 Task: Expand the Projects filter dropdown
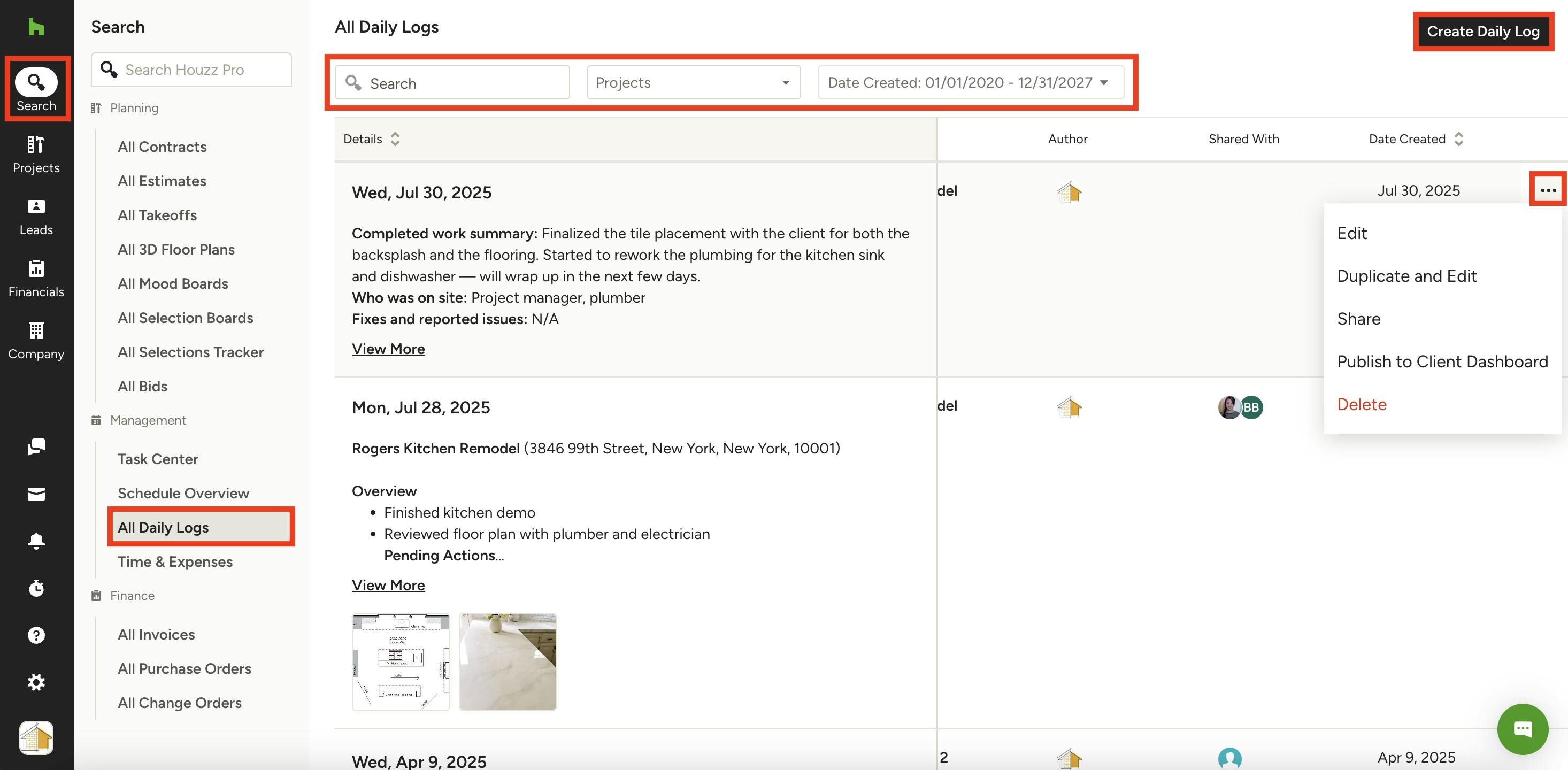click(693, 82)
